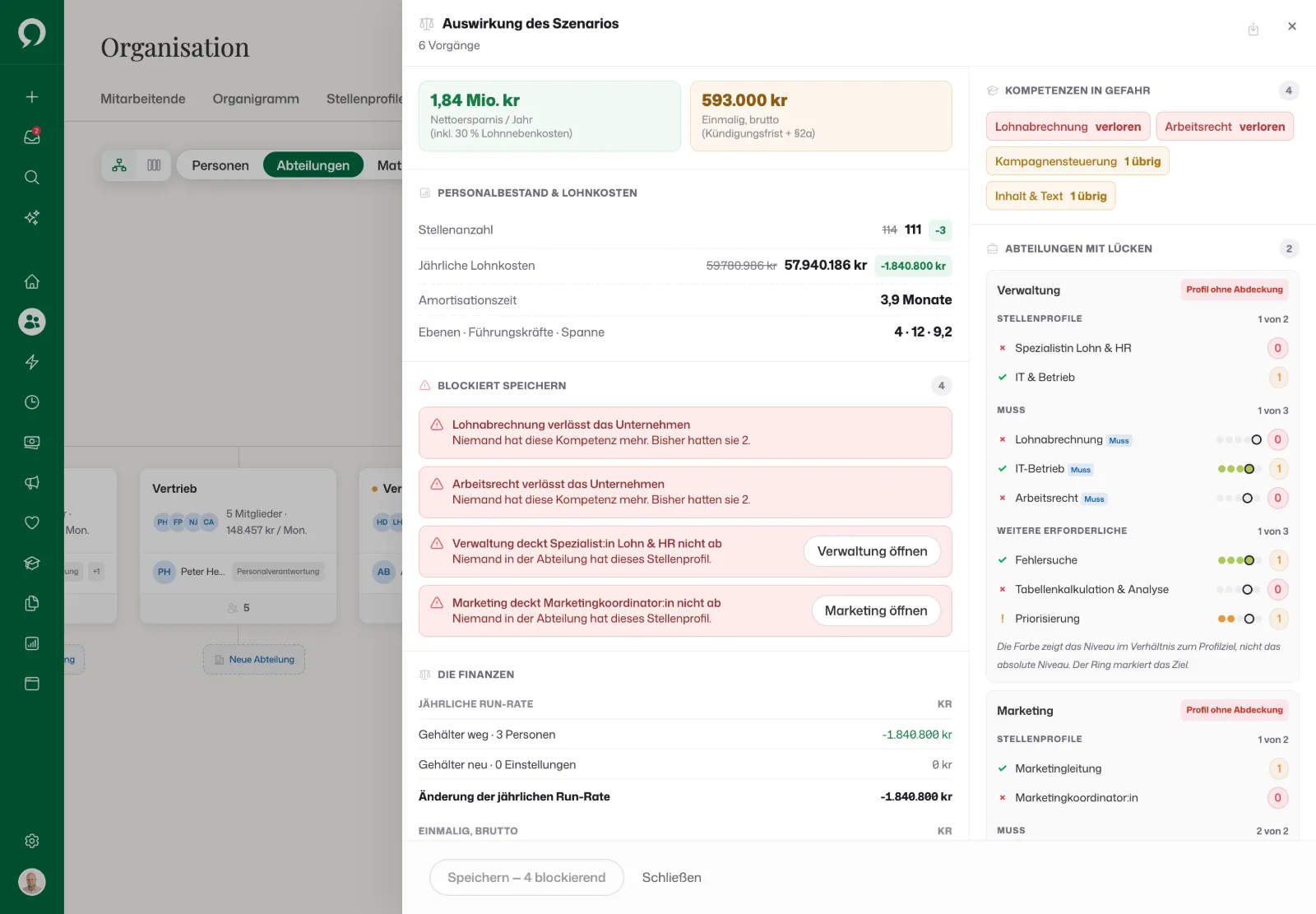Click the IT & Betrieb profile row
1316x914 pixels.
(1142, 378)
